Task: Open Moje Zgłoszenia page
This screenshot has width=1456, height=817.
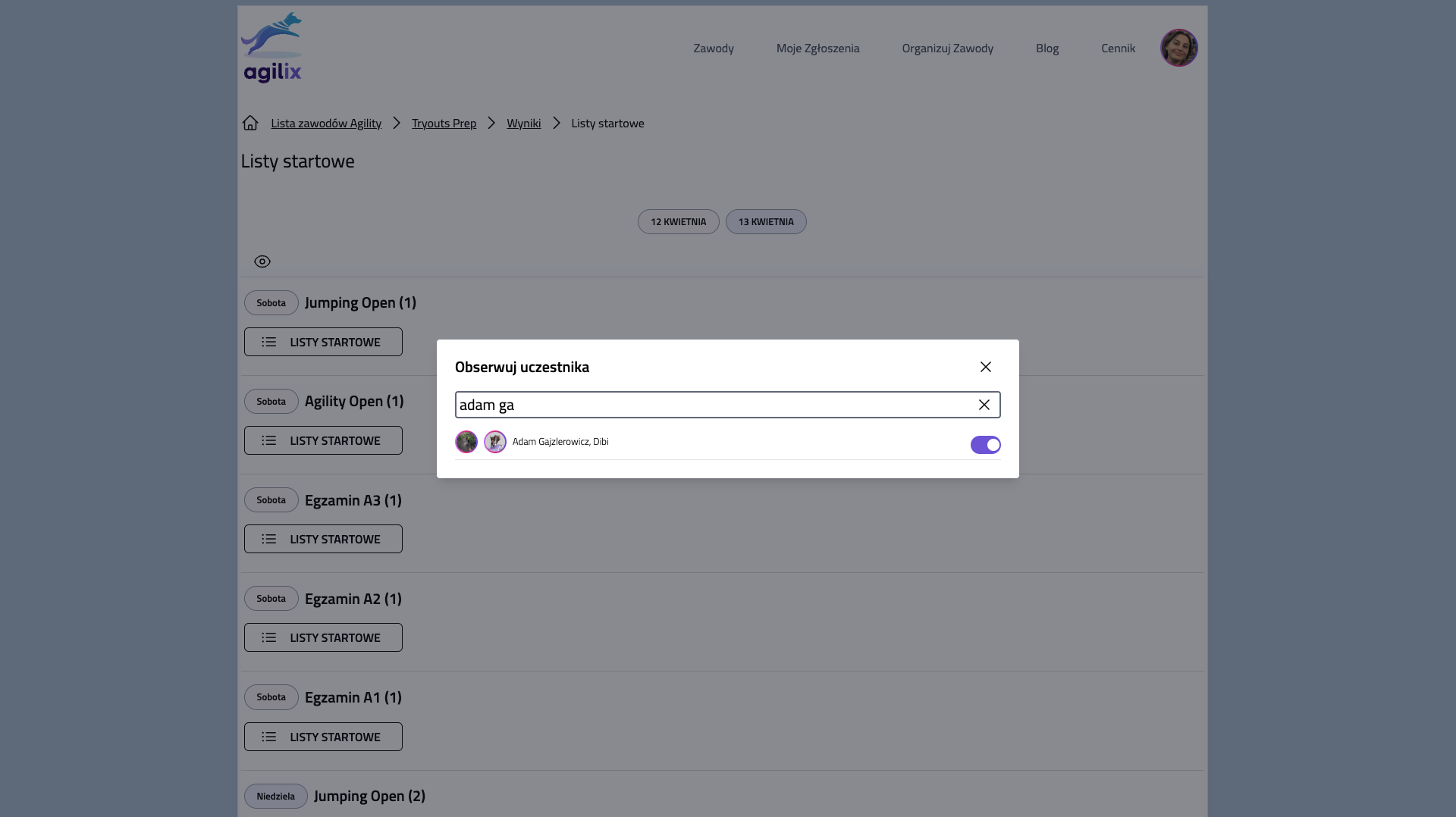Action: 818,48
